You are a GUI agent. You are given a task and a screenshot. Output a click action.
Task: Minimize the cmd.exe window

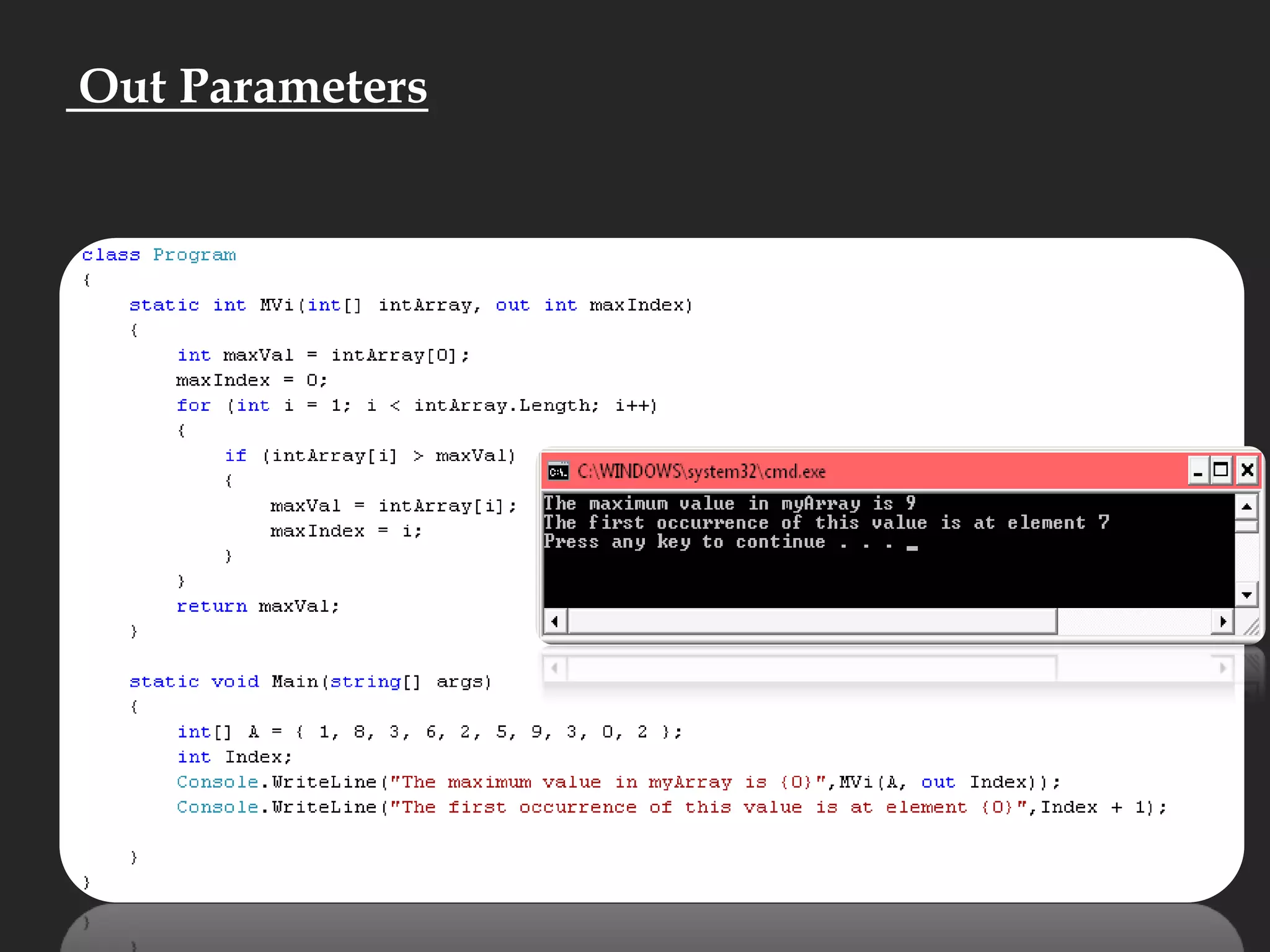[1198, 472]
